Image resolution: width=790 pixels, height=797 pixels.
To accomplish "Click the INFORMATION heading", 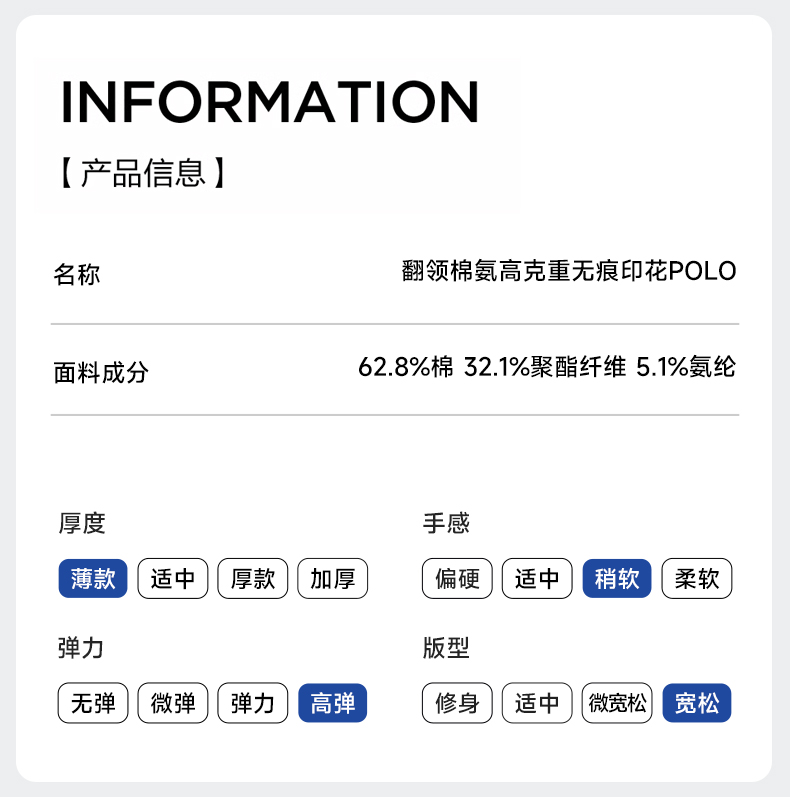I will click(270, 101).
